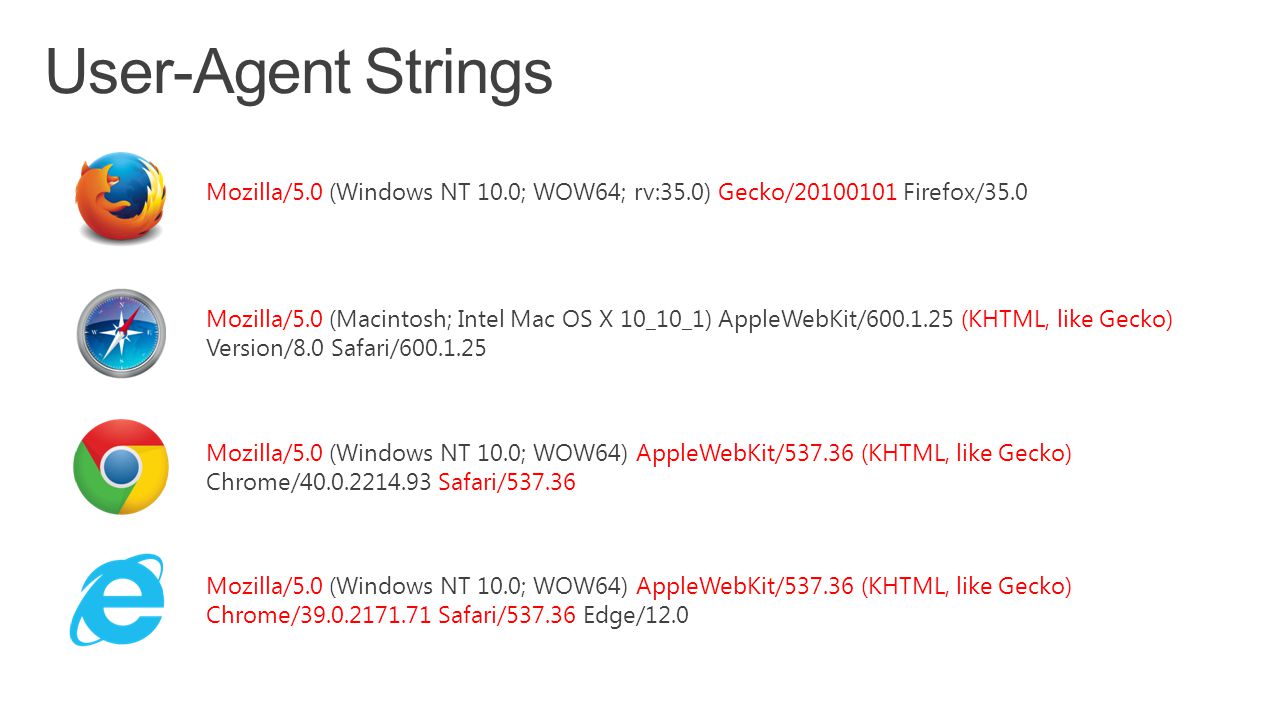Click the Safari compass icon
Image resolution: width=1280 pixels, height=720 pixels.
click(121, 333)
